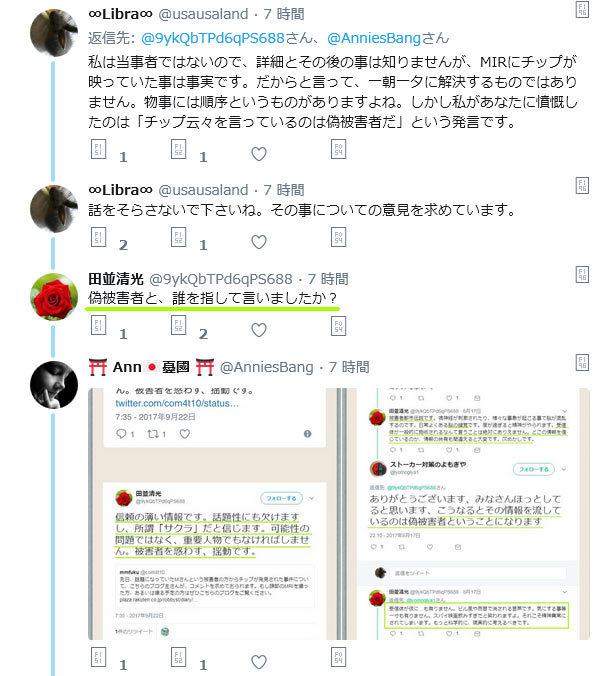Reply to the Ann tweet with images
The height and width of the screenshot is (676, 610).
[98, 657]
